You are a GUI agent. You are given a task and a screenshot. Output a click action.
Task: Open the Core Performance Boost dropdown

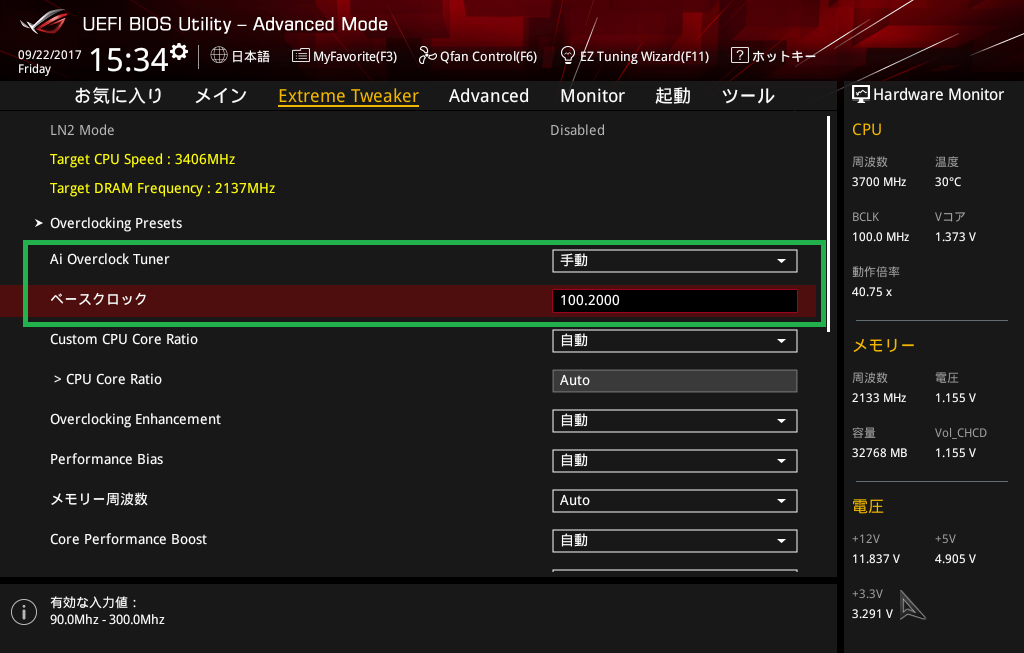[675, 541]
